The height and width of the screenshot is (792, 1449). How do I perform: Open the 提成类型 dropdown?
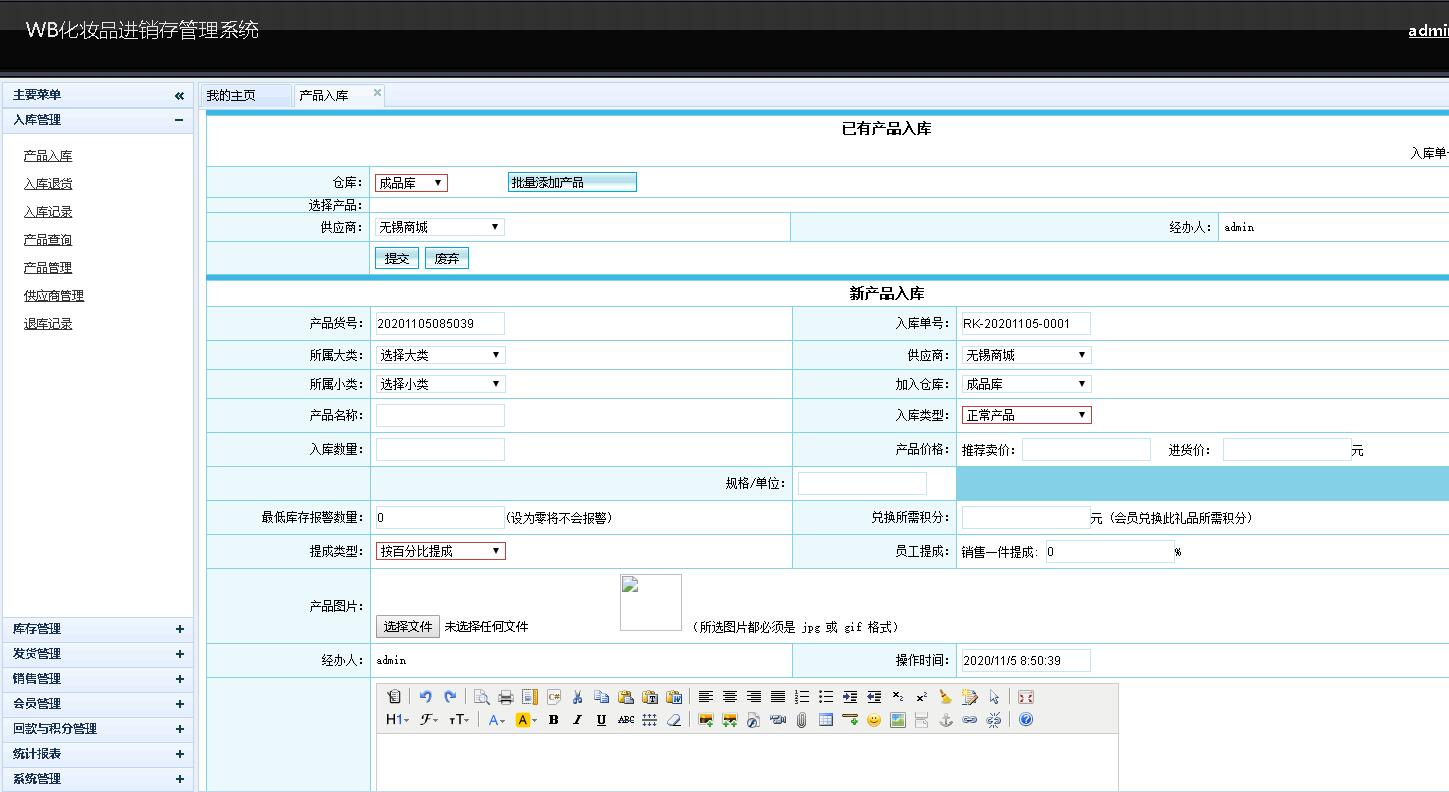pyautogui.click(x=440, y=551)
